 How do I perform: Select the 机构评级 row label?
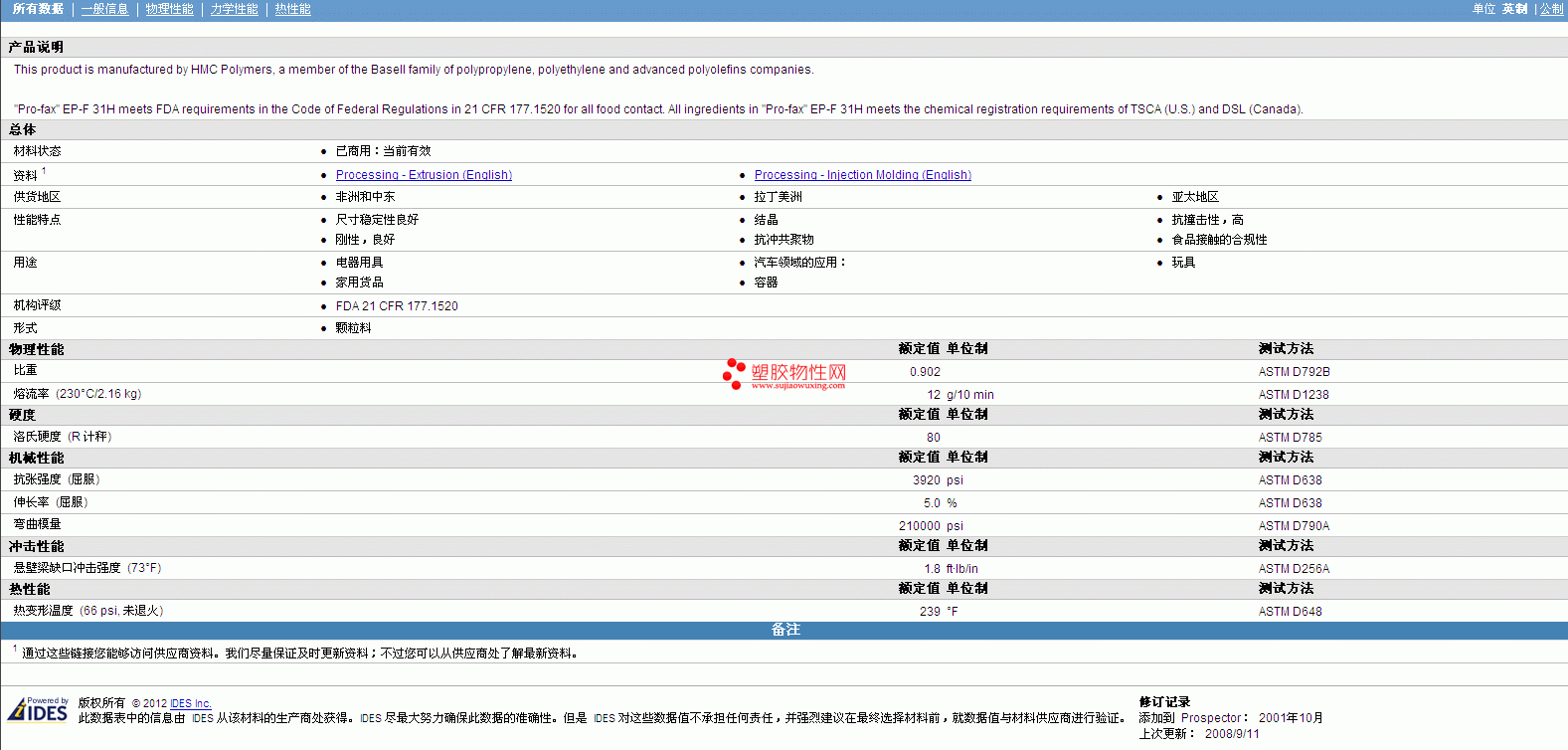(x=37, y=305)
